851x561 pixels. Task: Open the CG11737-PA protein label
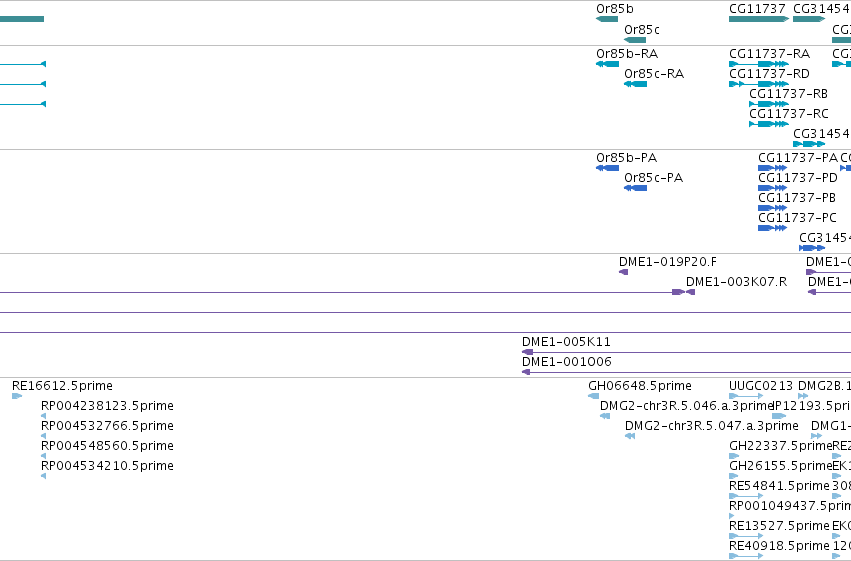coord(798,158)
